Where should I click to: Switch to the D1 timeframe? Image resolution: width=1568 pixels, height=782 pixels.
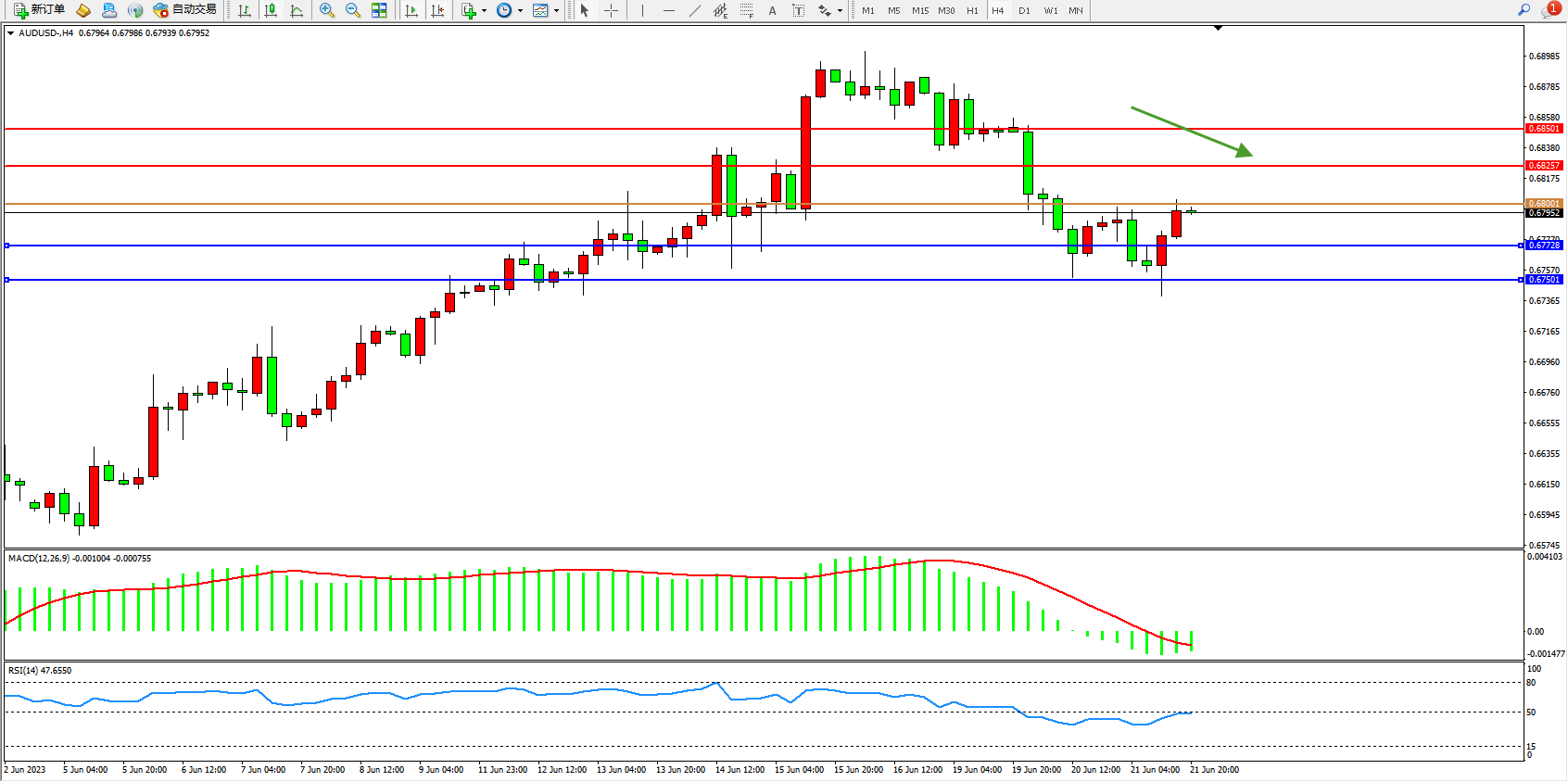click(1024, 11)
